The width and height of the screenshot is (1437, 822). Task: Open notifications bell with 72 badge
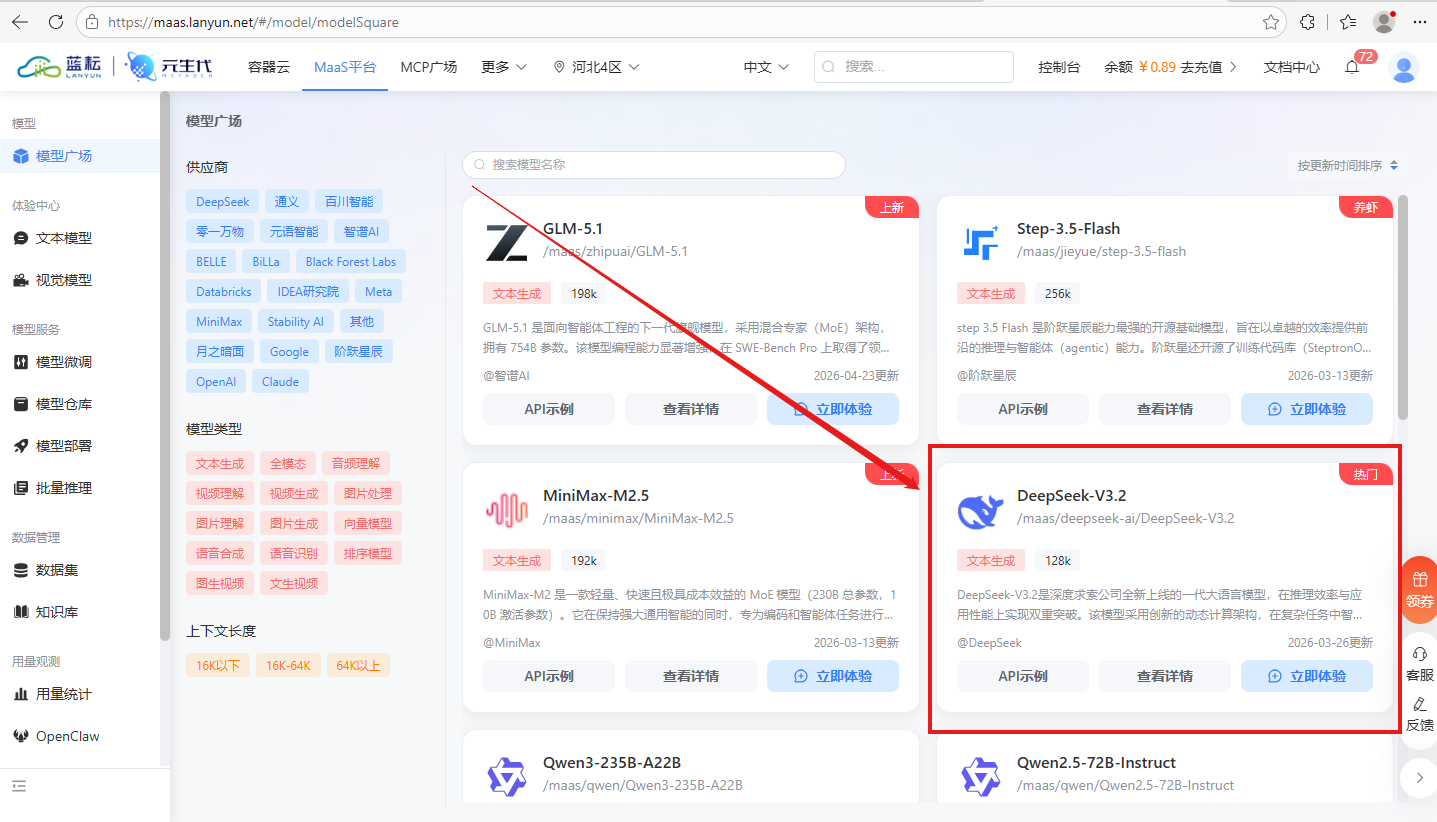click(x=1352, y=67)
